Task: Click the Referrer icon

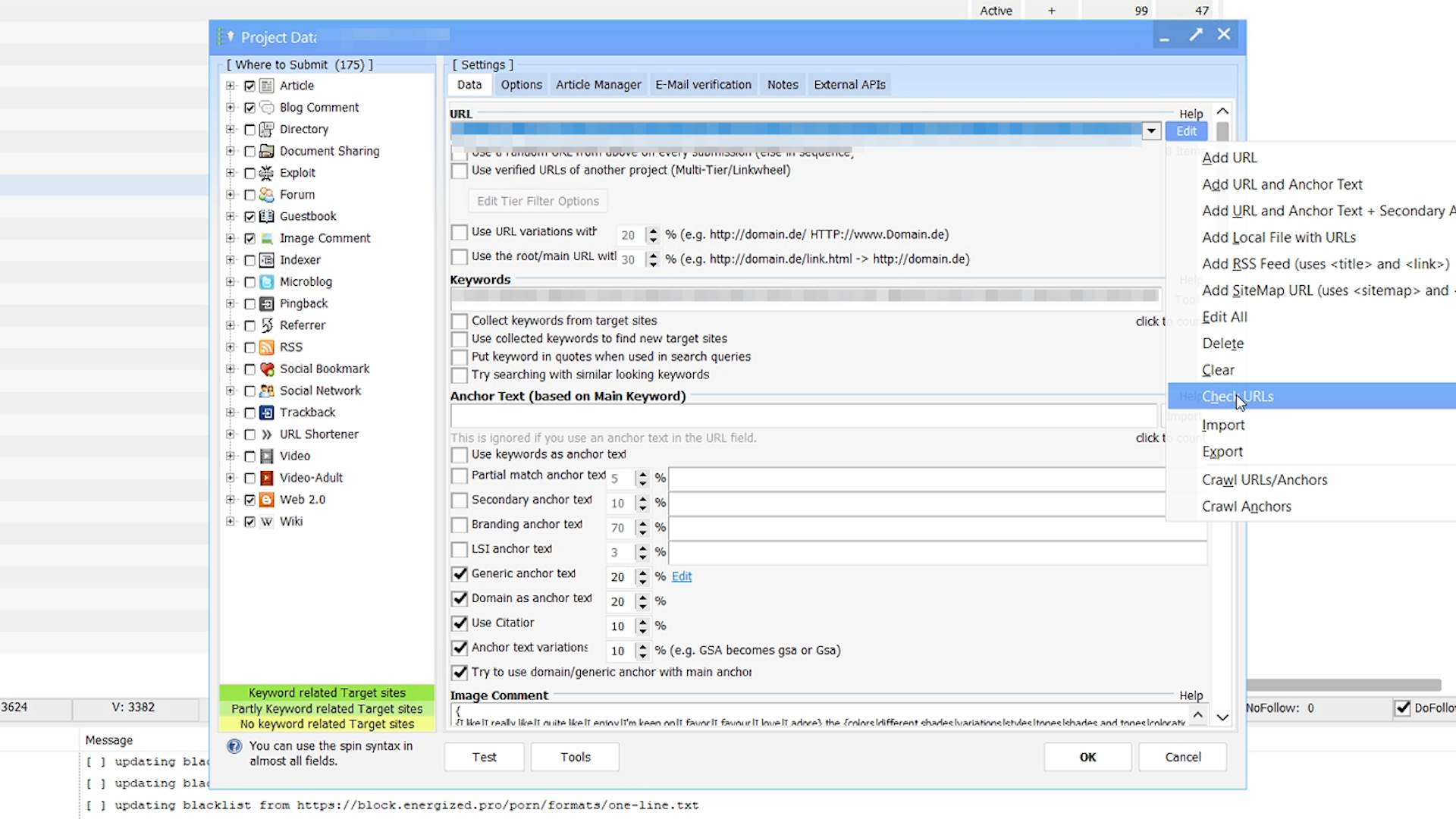Action: pyautogui.click(x=267, y=325)
